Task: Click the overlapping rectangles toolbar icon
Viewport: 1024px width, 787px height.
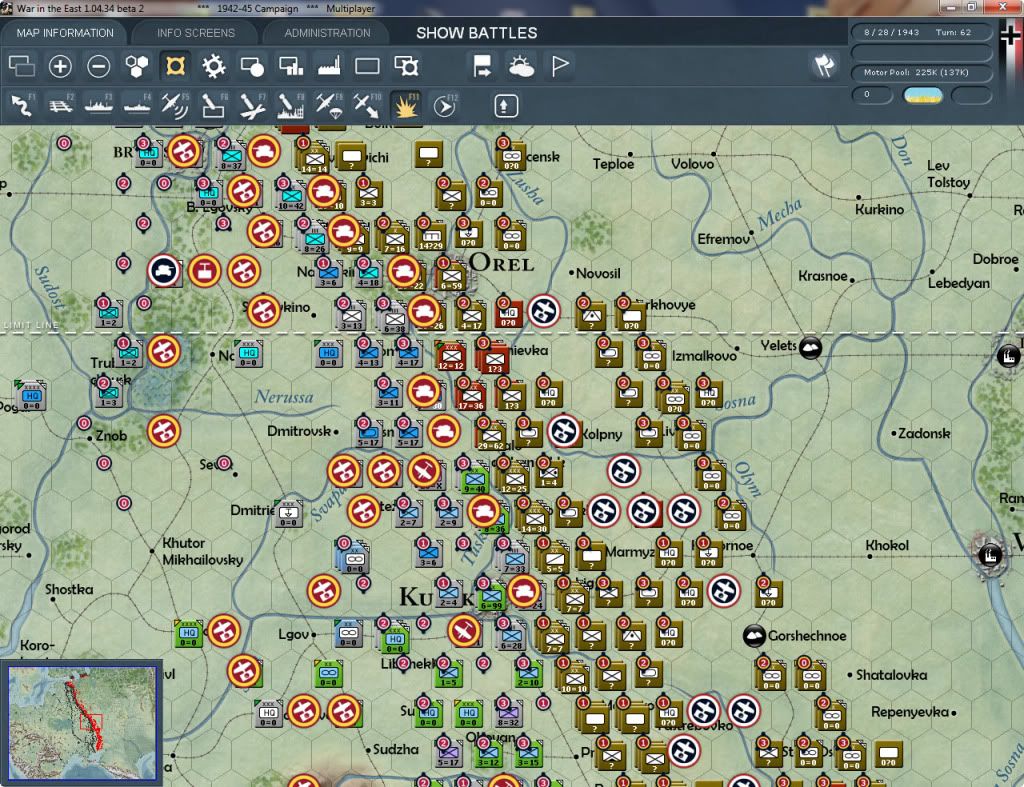Action: (x=22, y=66)
